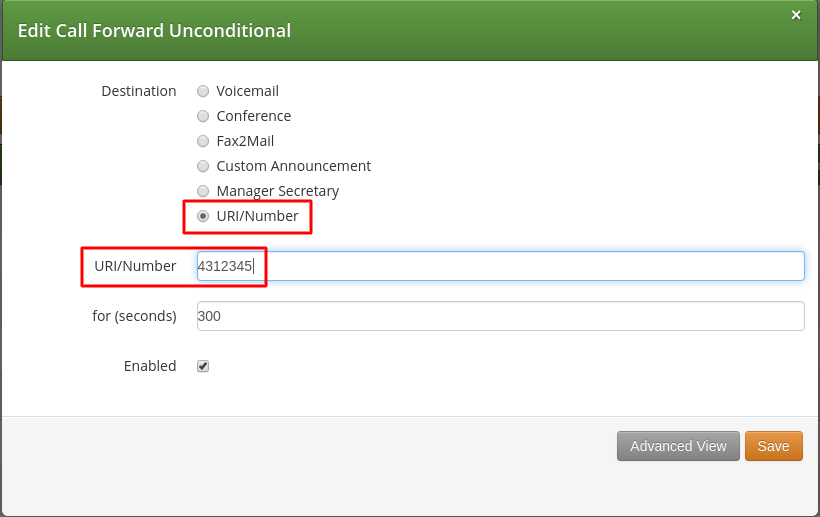Open the Advanced View
Screen dimensions: 820x517
coord(678,446)
